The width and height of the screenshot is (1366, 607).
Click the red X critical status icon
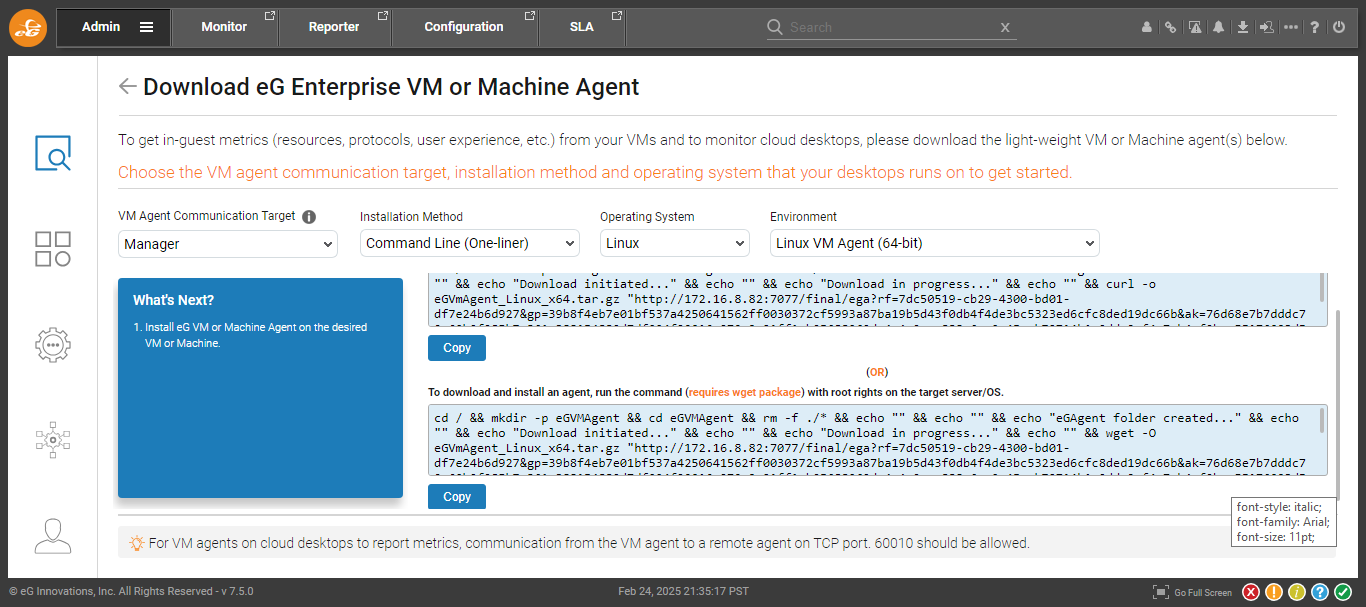coord(1251,592)
